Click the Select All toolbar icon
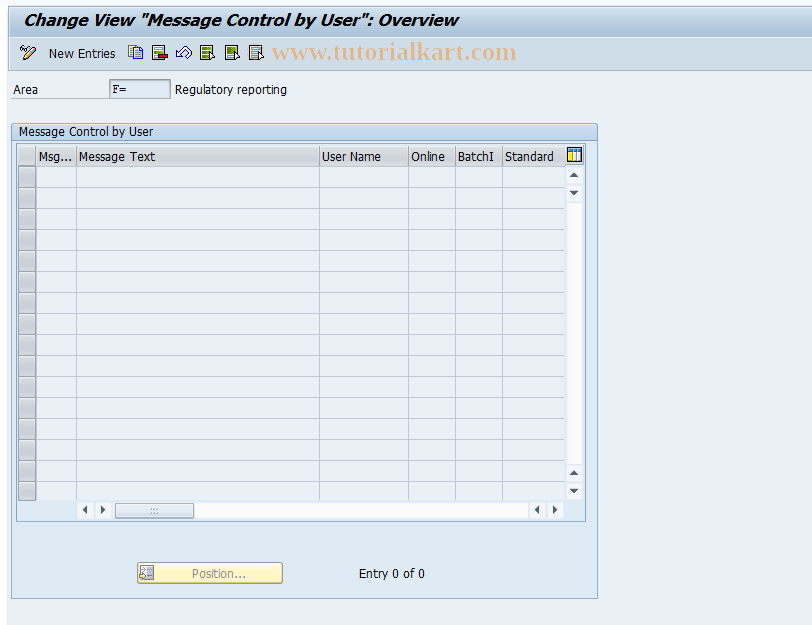The height and width of the screenshot is (625, 812). (208, 53)
